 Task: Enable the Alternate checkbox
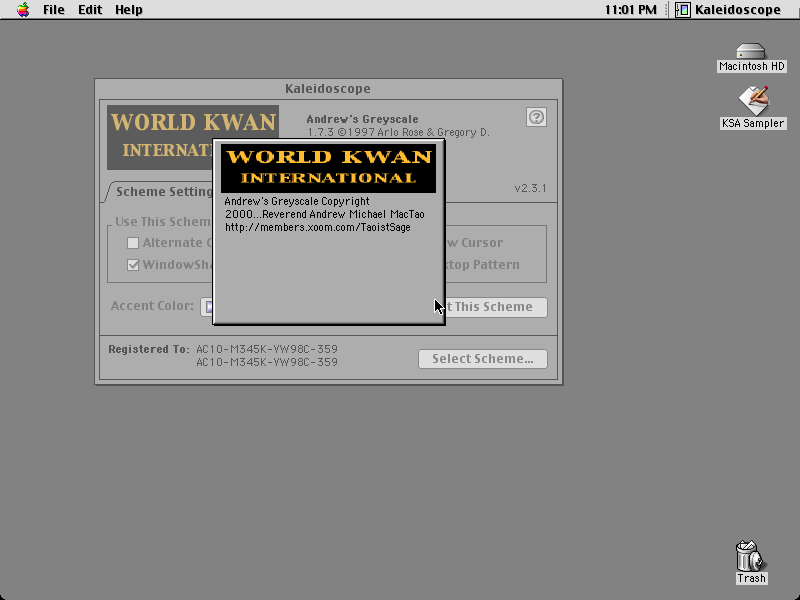tap(133, 243)
